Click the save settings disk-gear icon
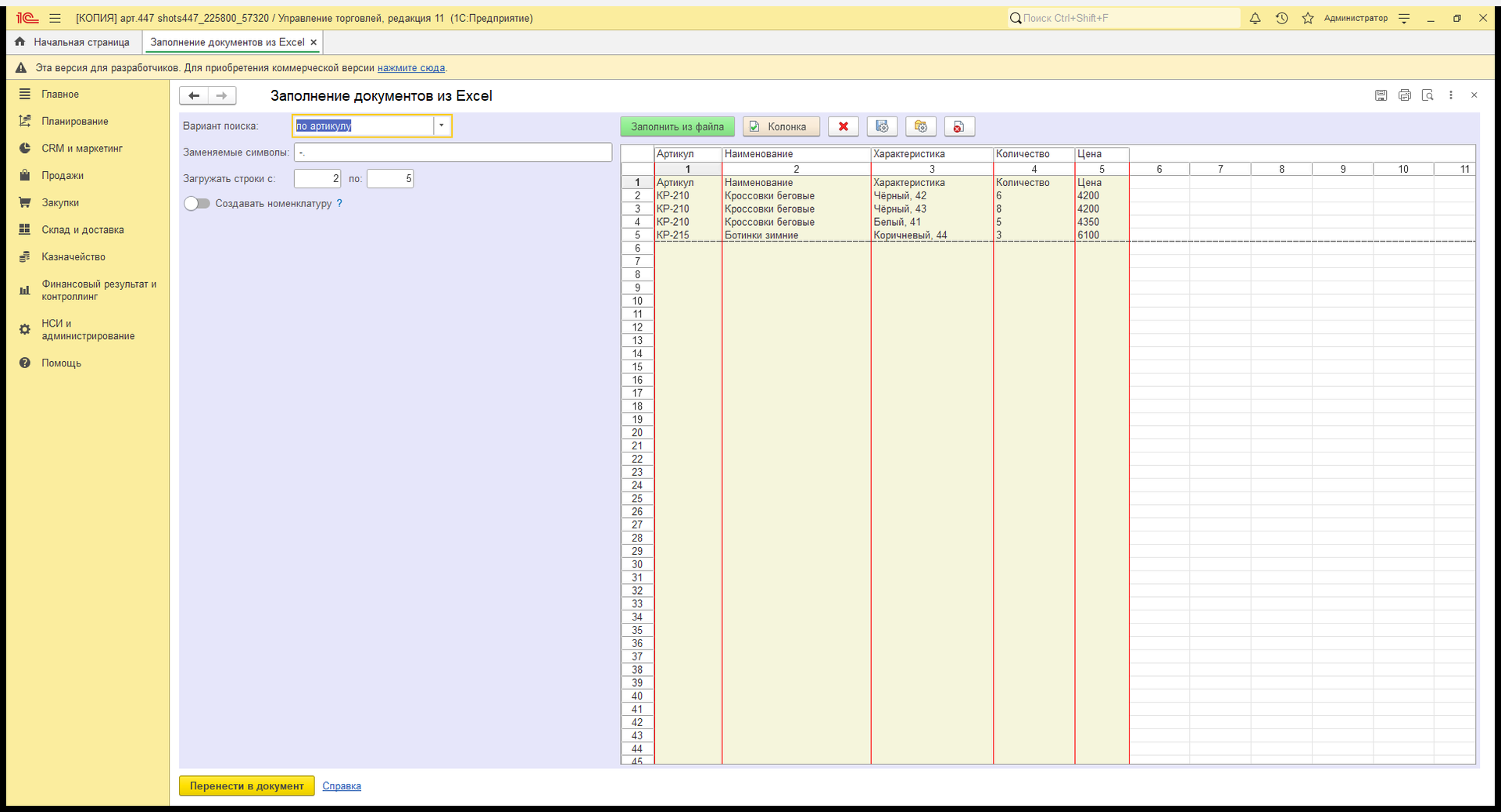Screen dimensions: 1501x812 (882, 127)
